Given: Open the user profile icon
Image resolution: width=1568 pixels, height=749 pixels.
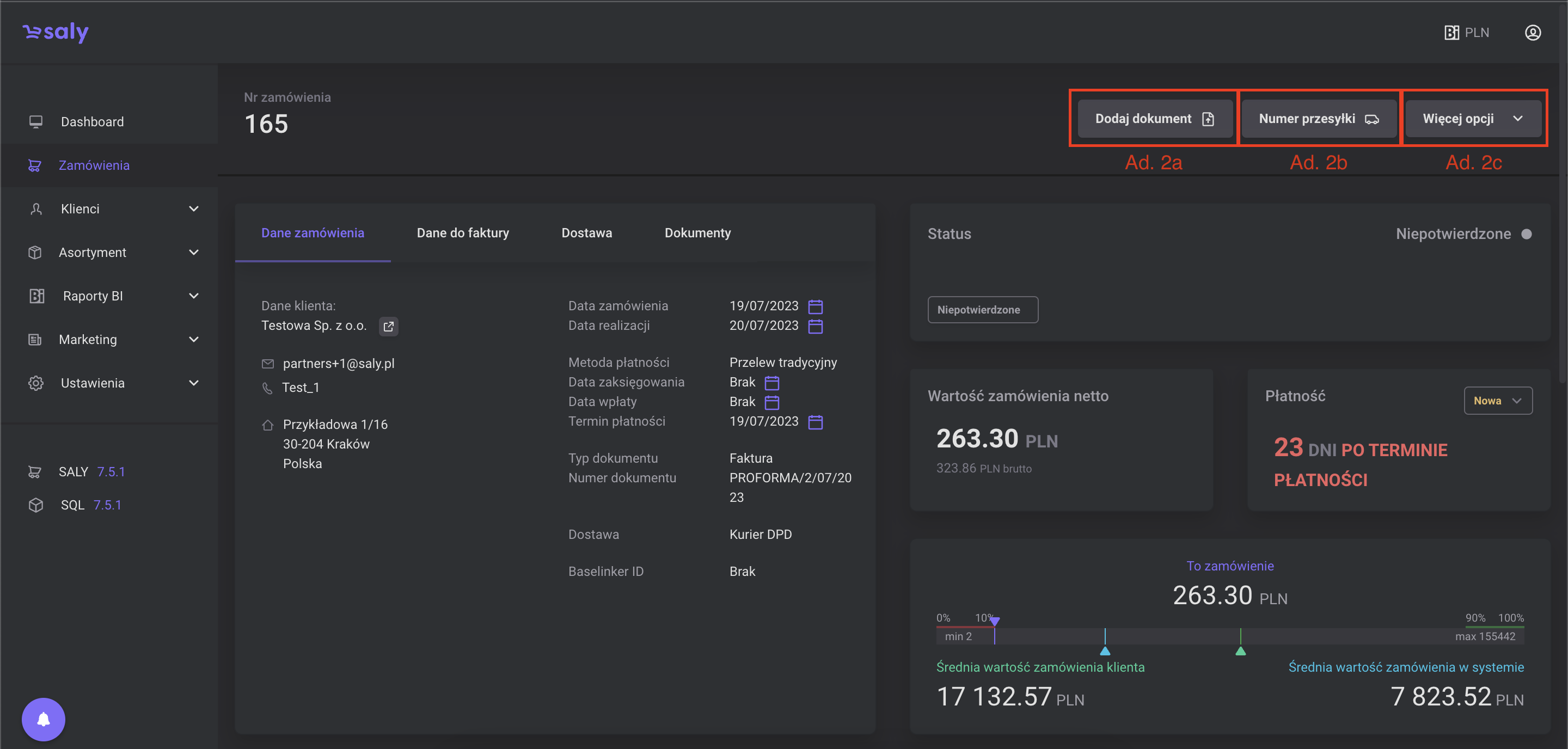Looking at the screenshot, I should click(1532, 33).
